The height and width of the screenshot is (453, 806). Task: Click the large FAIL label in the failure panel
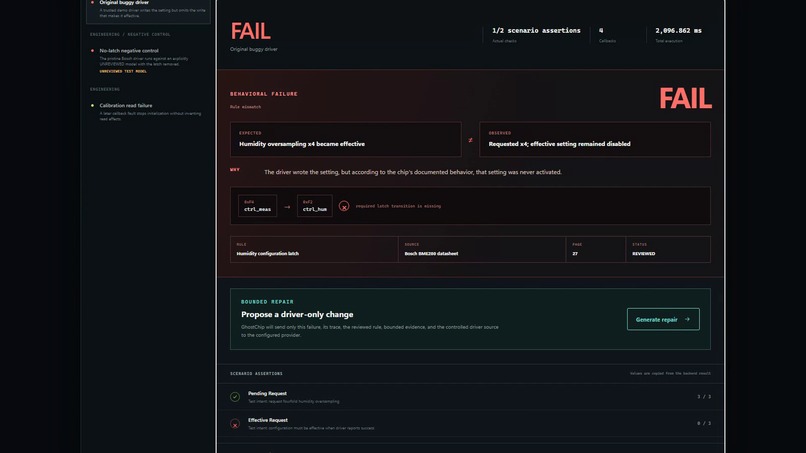click(x=685, y=98)
